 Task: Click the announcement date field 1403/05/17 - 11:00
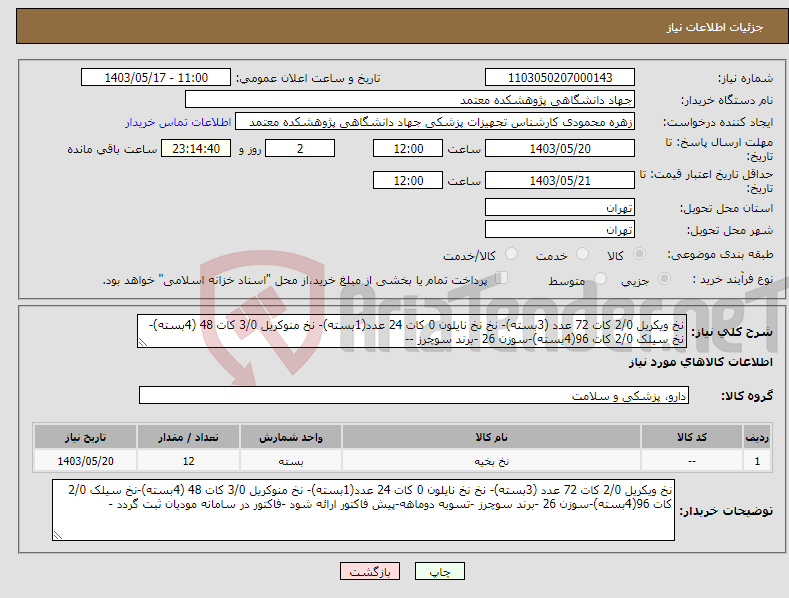pos(155,78)
